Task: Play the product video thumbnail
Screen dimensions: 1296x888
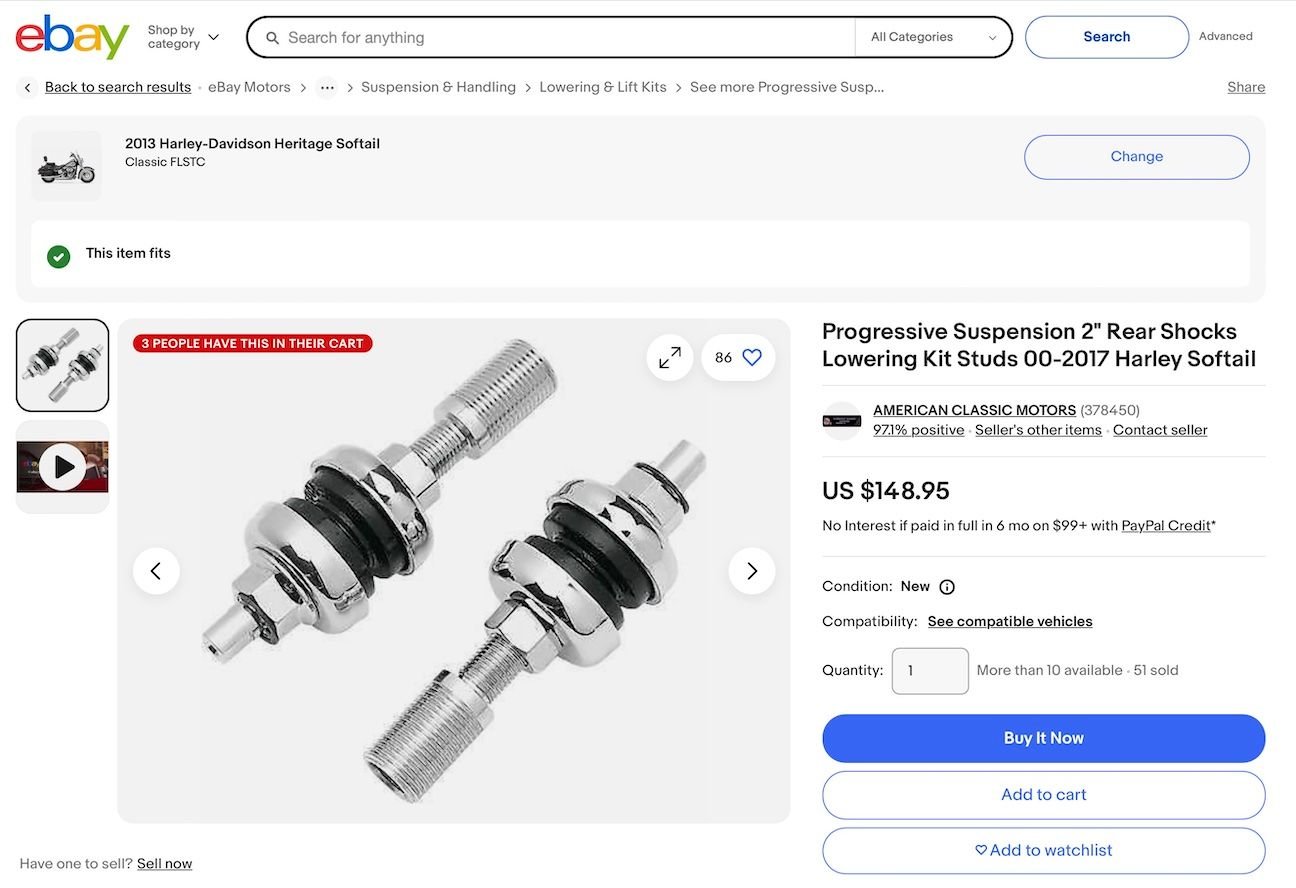Action: (x=62, y=467)
